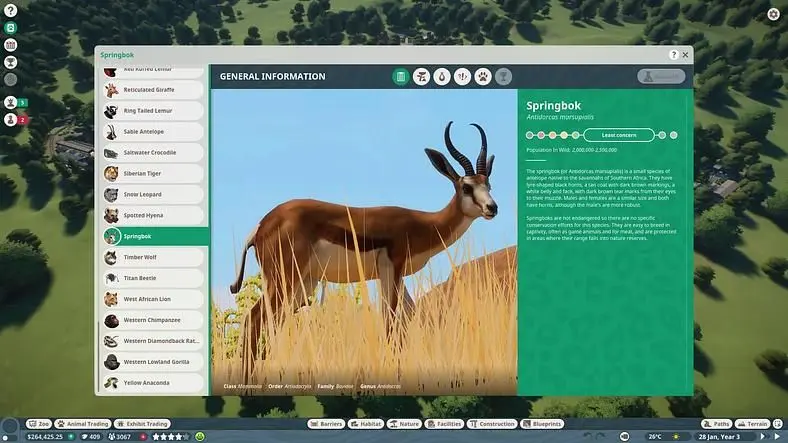Viewport: 788px width, 443px height.
Task: Open the Construction build menu
Action: pos(492,424)
